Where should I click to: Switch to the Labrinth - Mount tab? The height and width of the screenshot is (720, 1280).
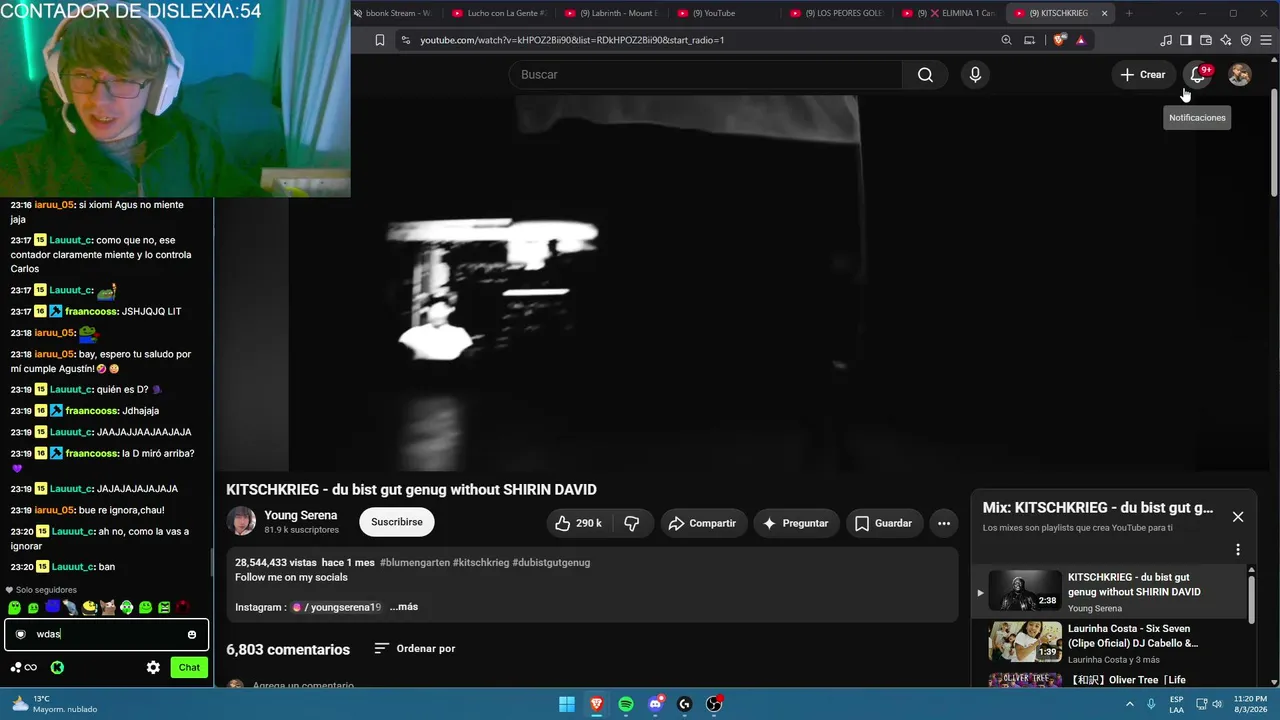click(612, 13)
